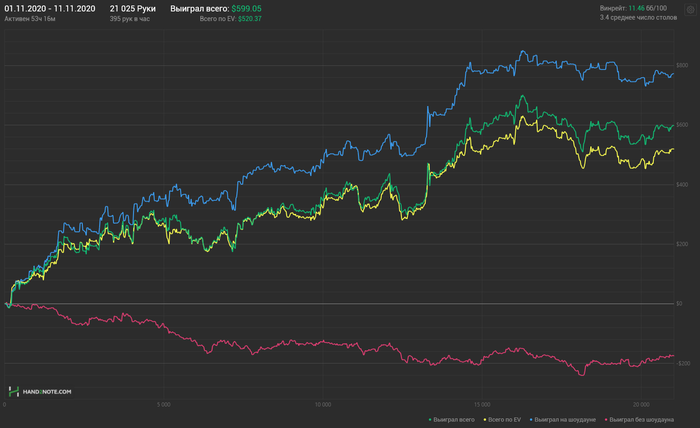Click the 3.4 среднее число столов text

coord(638,17)
